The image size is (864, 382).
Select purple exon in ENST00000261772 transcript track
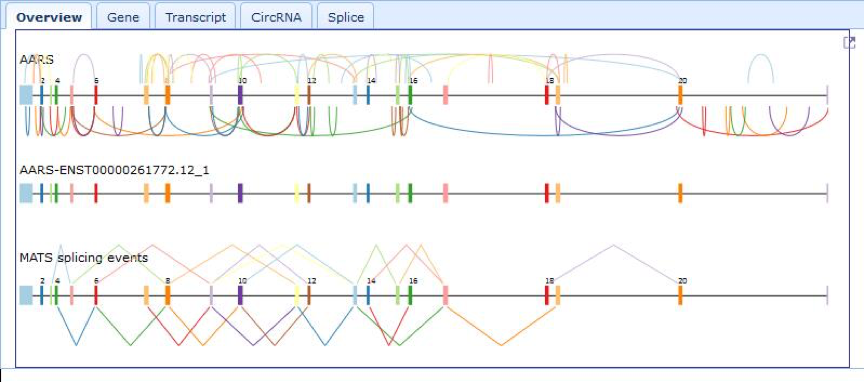240,193
